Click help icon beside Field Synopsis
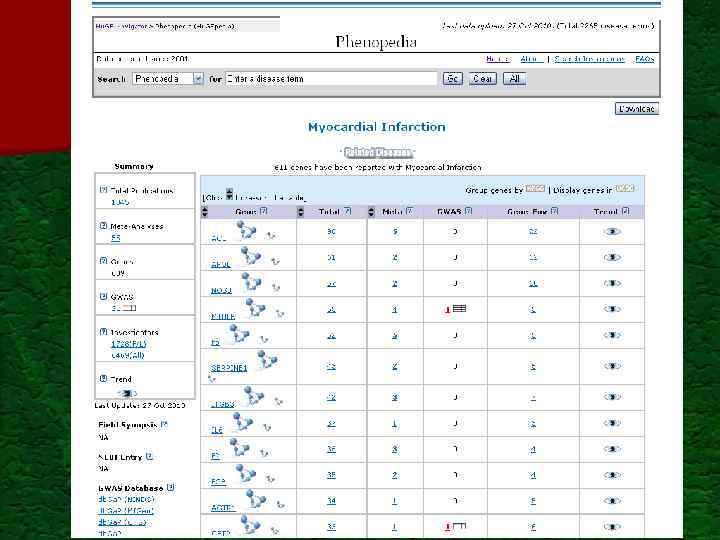 tap(164, 424)
